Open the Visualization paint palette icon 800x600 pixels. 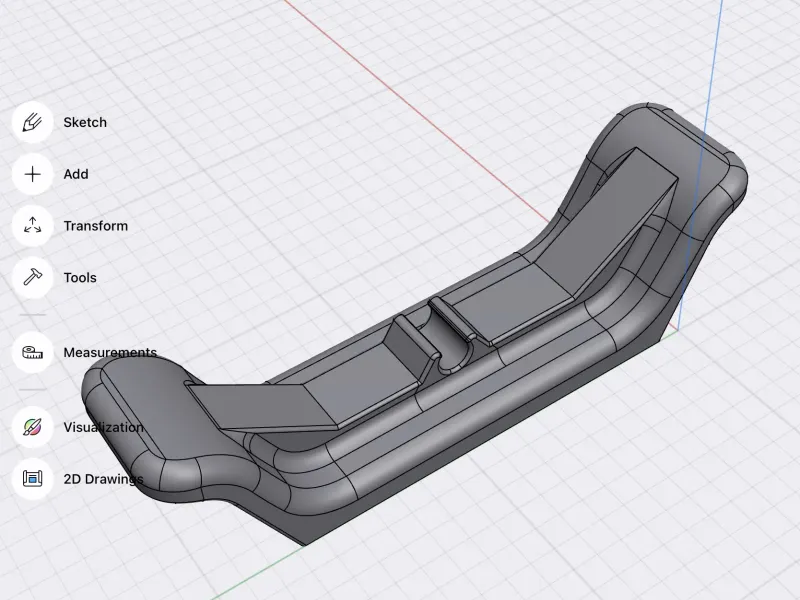33,427
